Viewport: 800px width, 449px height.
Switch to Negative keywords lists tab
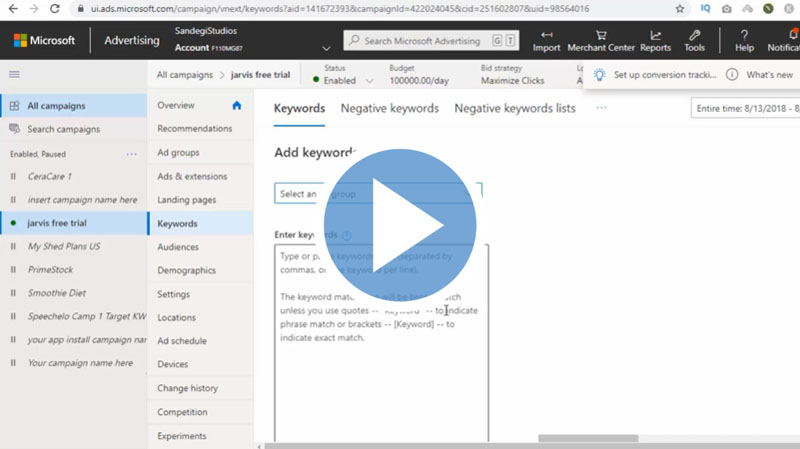[x=515, y=108]
